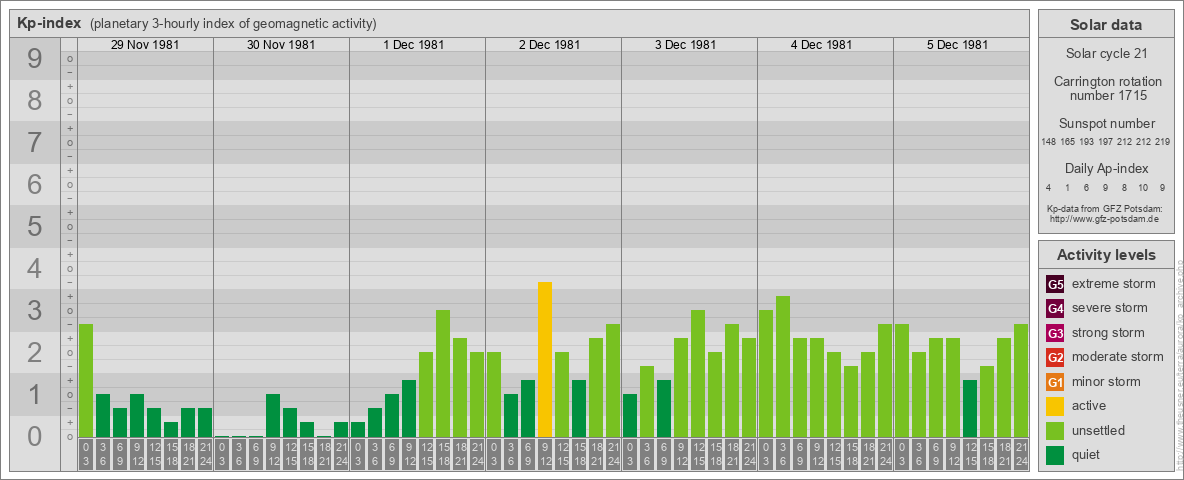Click the G2 moderate storm badge
This screenshot has height=480, width=1184.
[x=1055, y=357]
